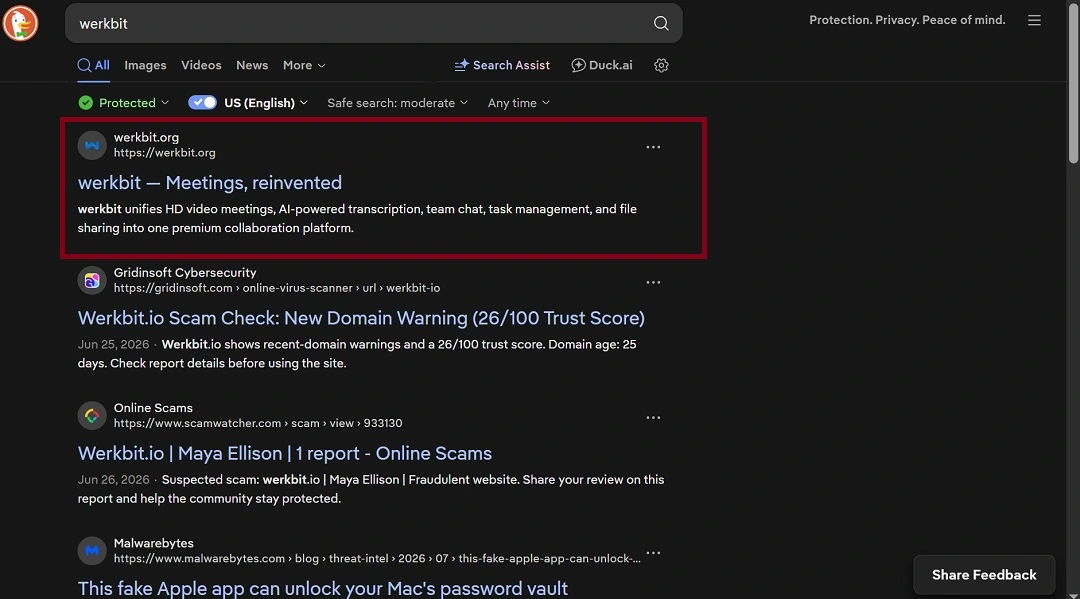
Task: Click the 'Online Scams' site name
Action: click(153, 408)
